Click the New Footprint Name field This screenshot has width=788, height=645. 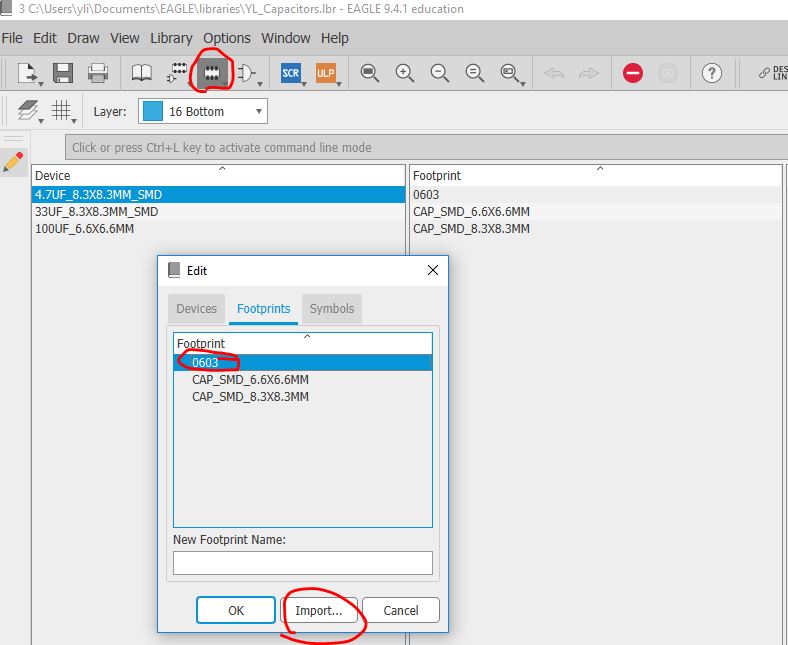point(302,563)
